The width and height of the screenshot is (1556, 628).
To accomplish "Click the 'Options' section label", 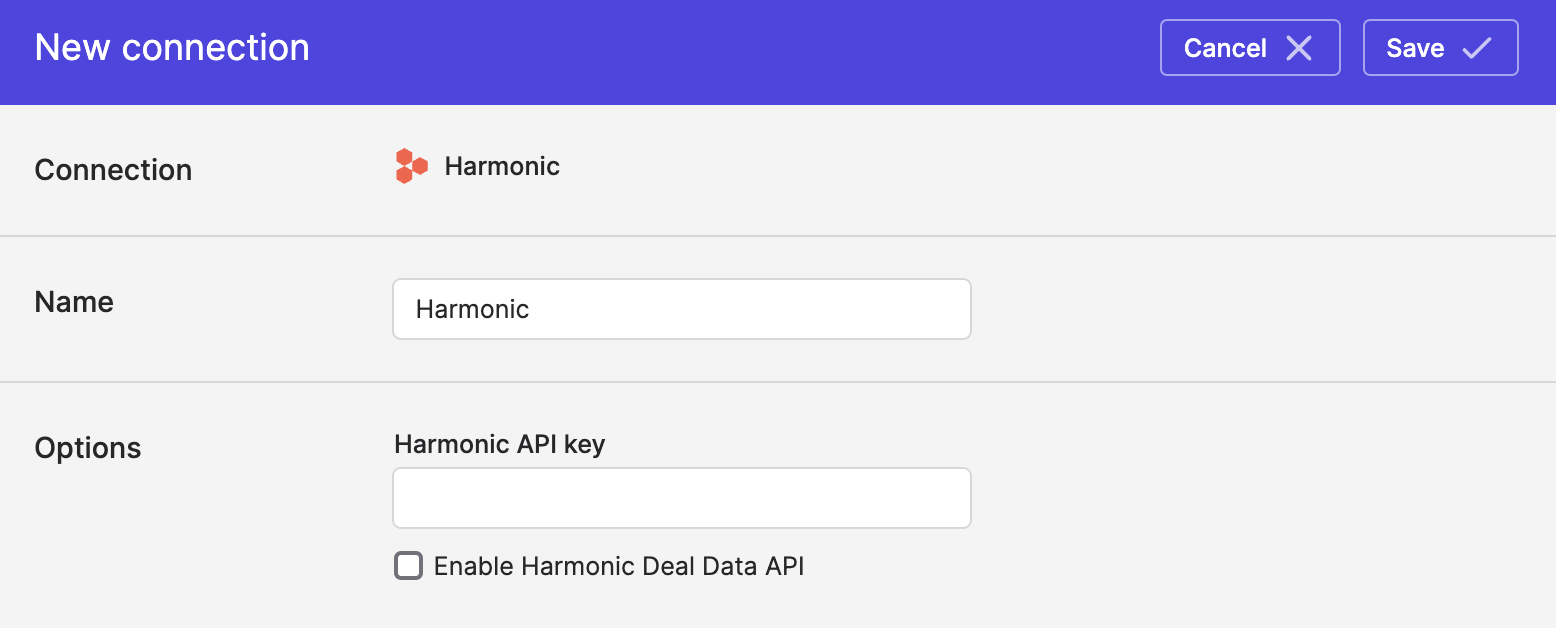I will (x=88, y=448).
